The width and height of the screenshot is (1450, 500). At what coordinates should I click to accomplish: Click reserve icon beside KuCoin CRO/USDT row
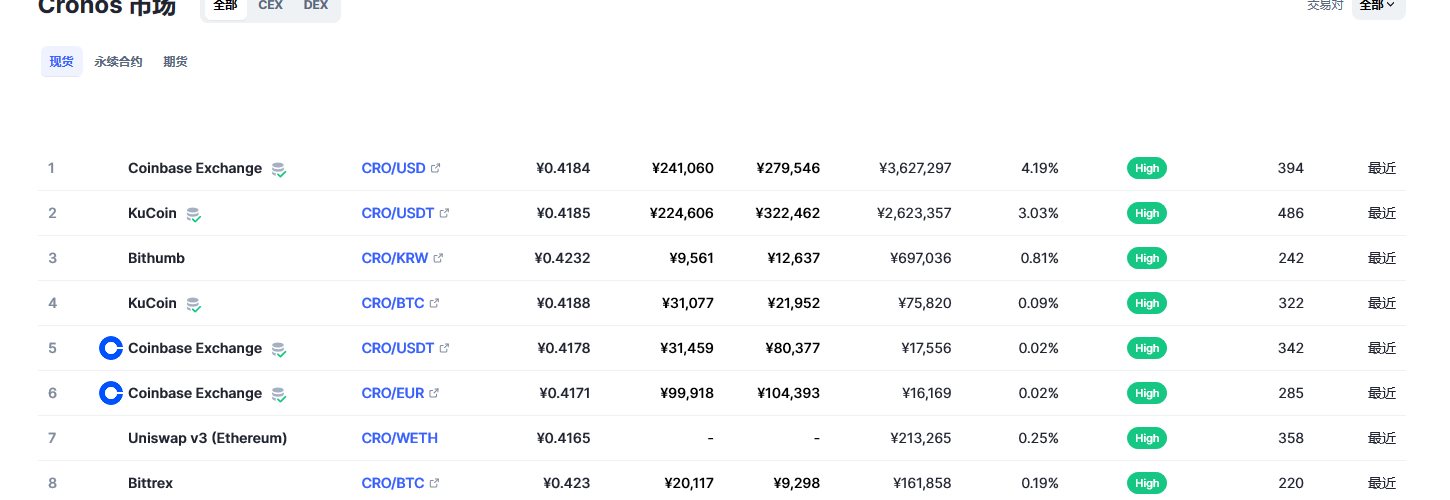[x=194, y=214]
